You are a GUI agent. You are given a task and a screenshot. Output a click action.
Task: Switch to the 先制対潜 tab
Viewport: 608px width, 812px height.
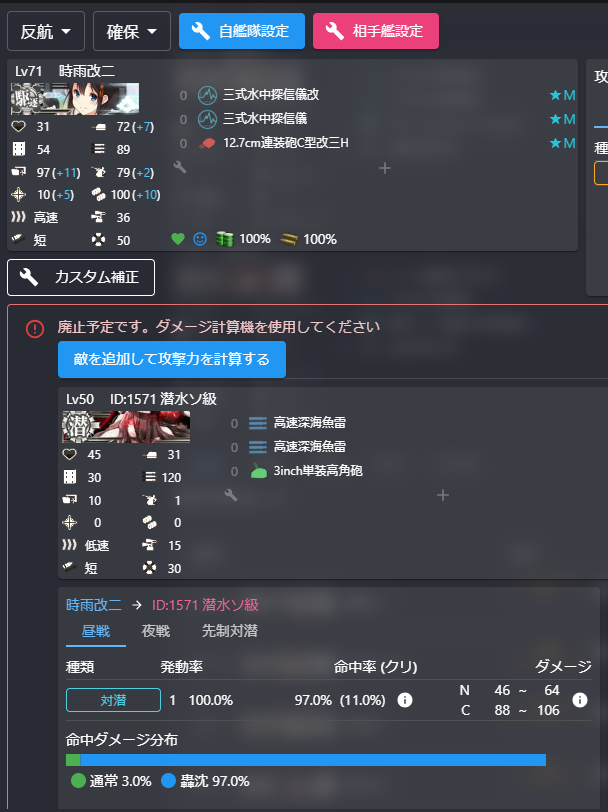[x=230, y=631]
